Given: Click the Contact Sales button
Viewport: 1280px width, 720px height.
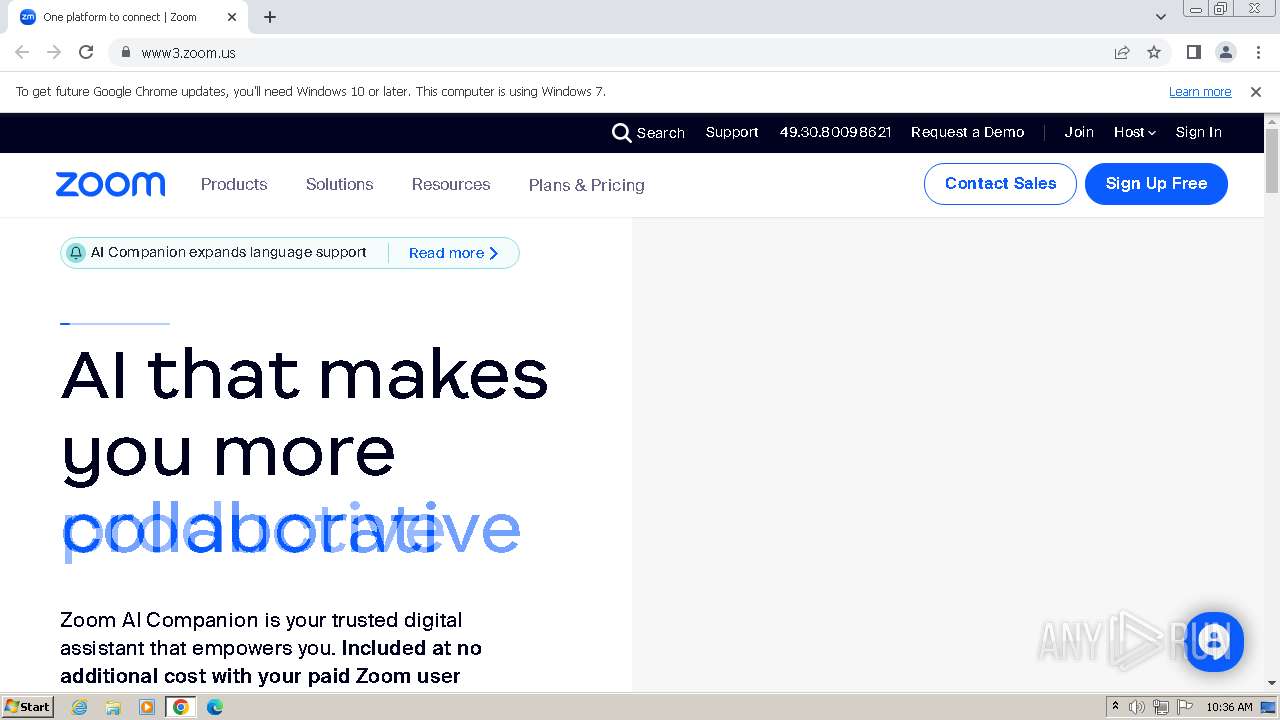Looking at the screenshot, I should pos(1000,184).
